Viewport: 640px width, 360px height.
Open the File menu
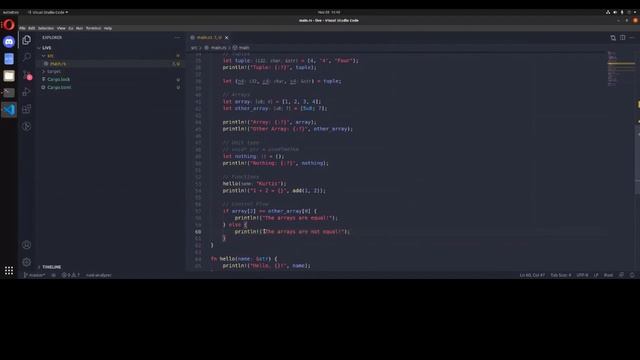22,28
